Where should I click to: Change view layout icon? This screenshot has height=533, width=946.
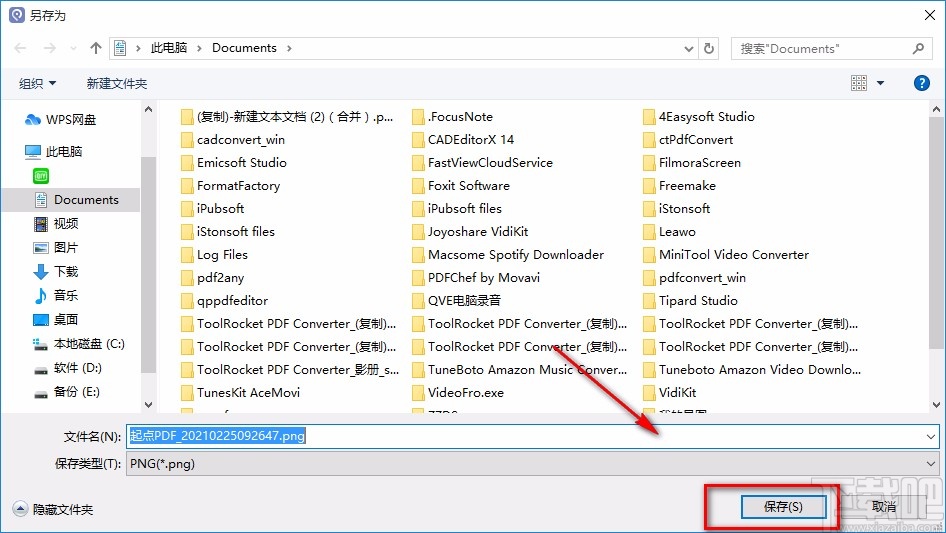pyautogui.click(x=859, y=83)
